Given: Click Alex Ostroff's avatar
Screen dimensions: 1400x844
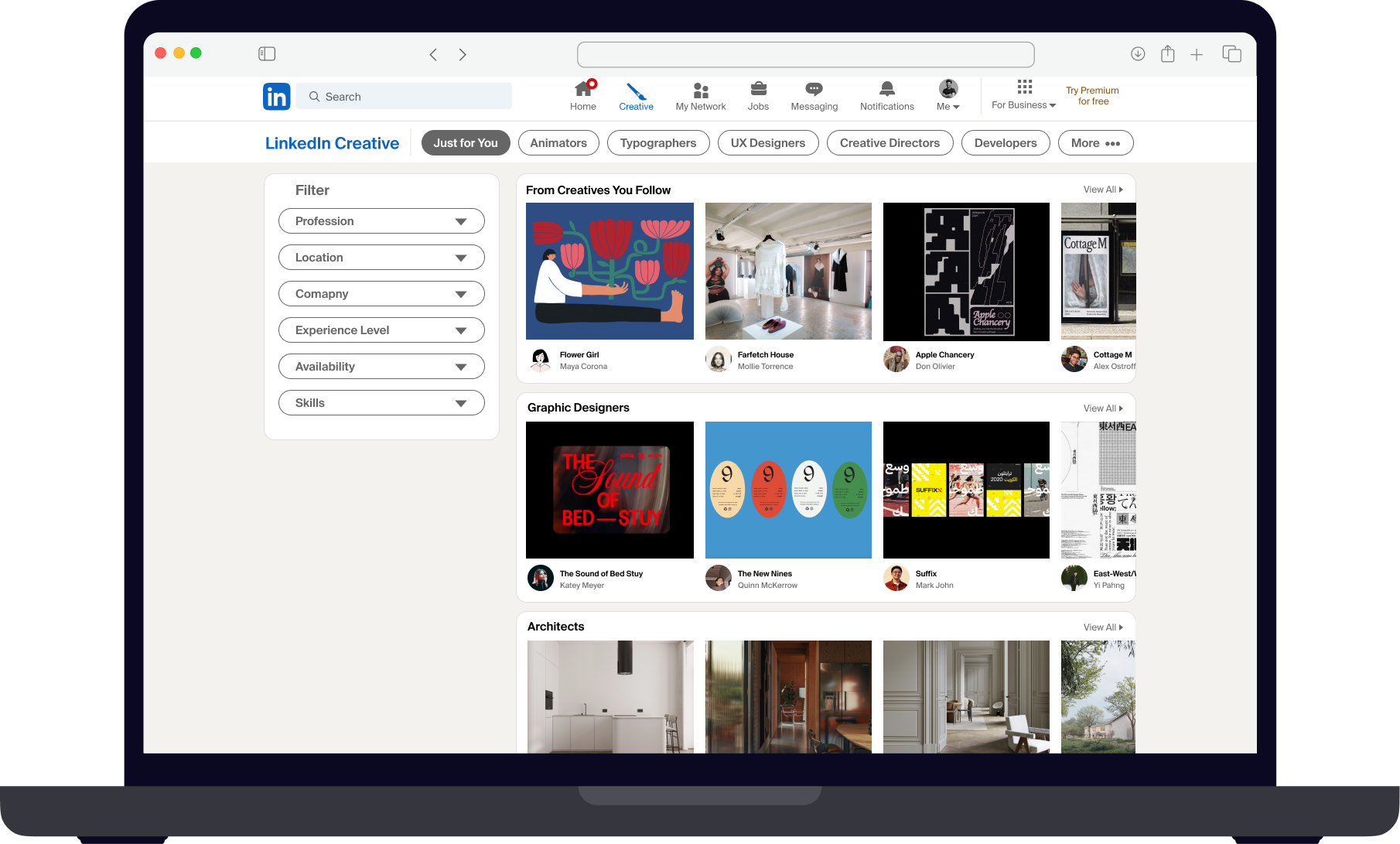Looking at the screenshot, I should coord(1074,360).
